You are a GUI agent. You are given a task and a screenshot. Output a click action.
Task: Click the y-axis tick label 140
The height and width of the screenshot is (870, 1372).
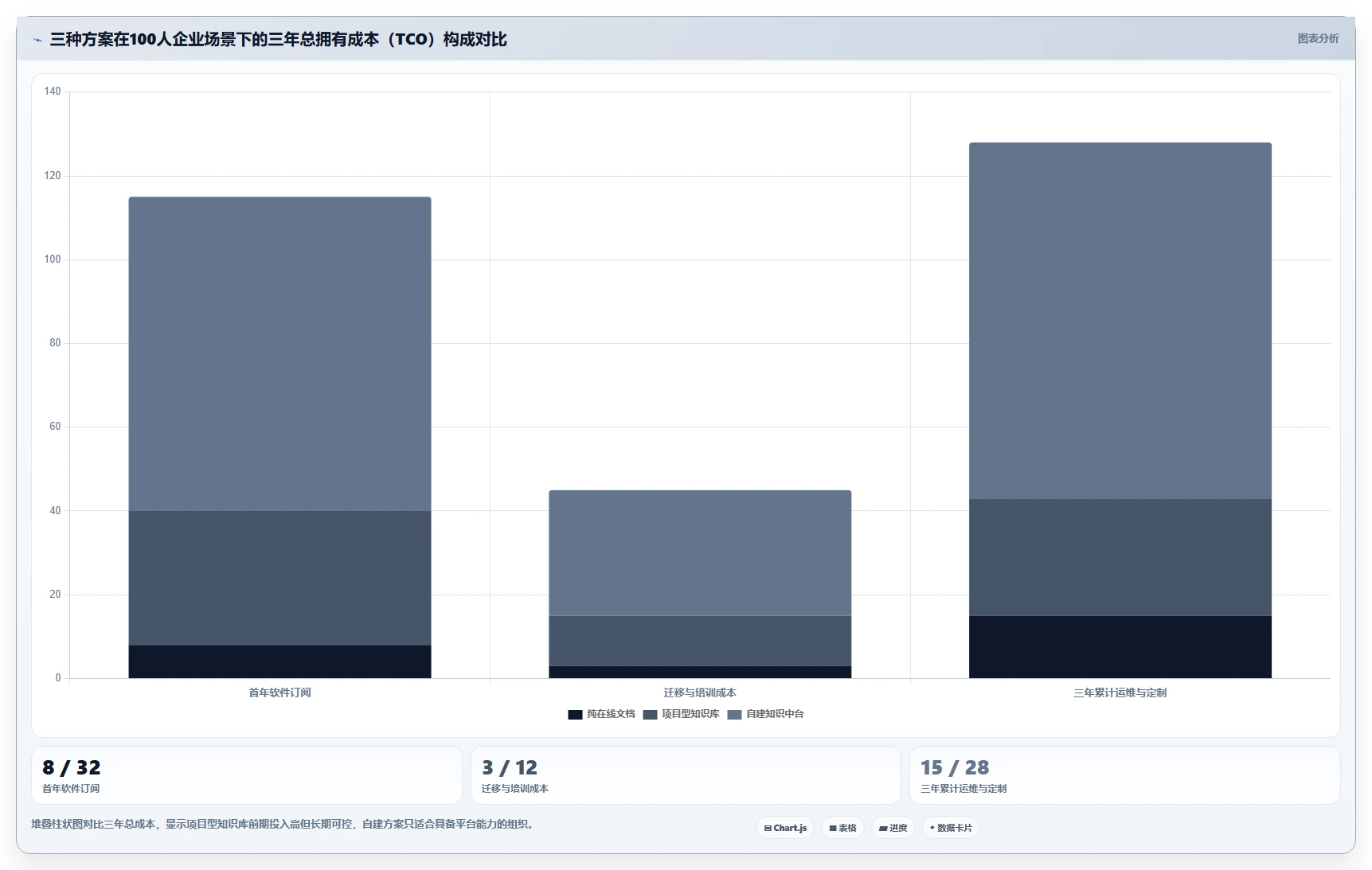(x=53, y=92)
